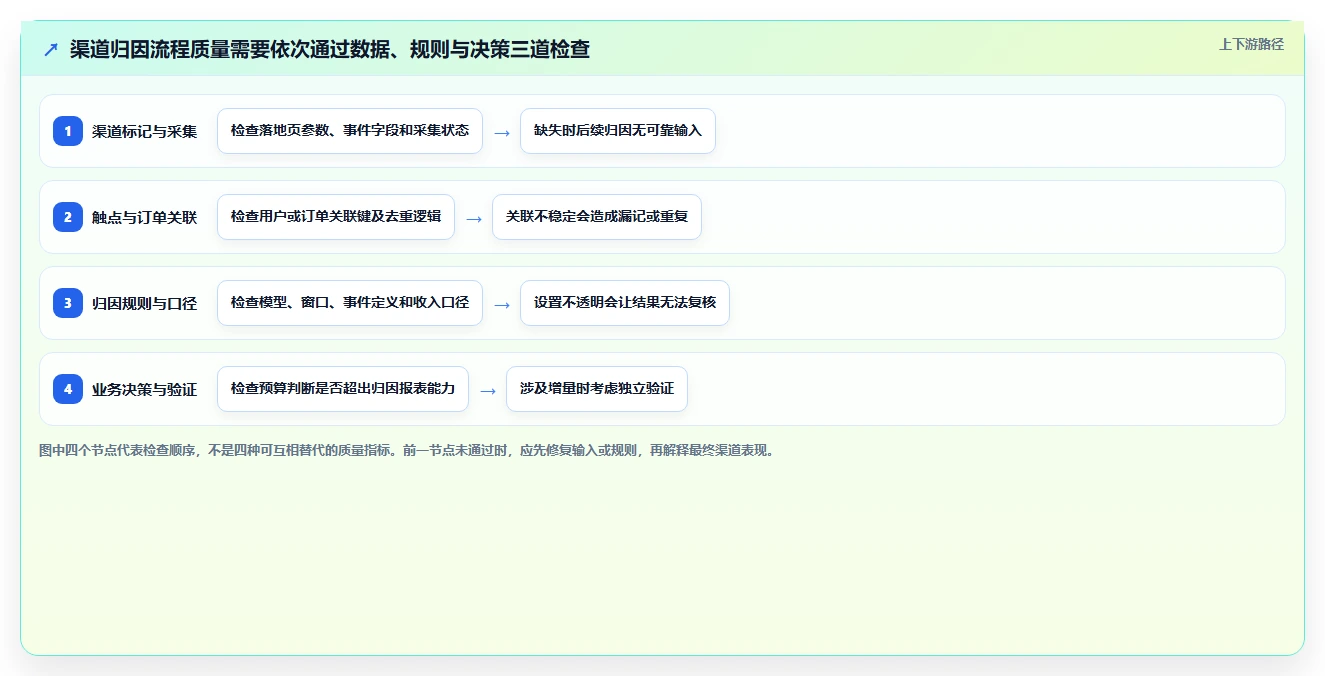Image resolution: width=1325 pixels, height=676 pixels.
Task: Select the 归因规则与口径 step label
Action: (145, 303)
